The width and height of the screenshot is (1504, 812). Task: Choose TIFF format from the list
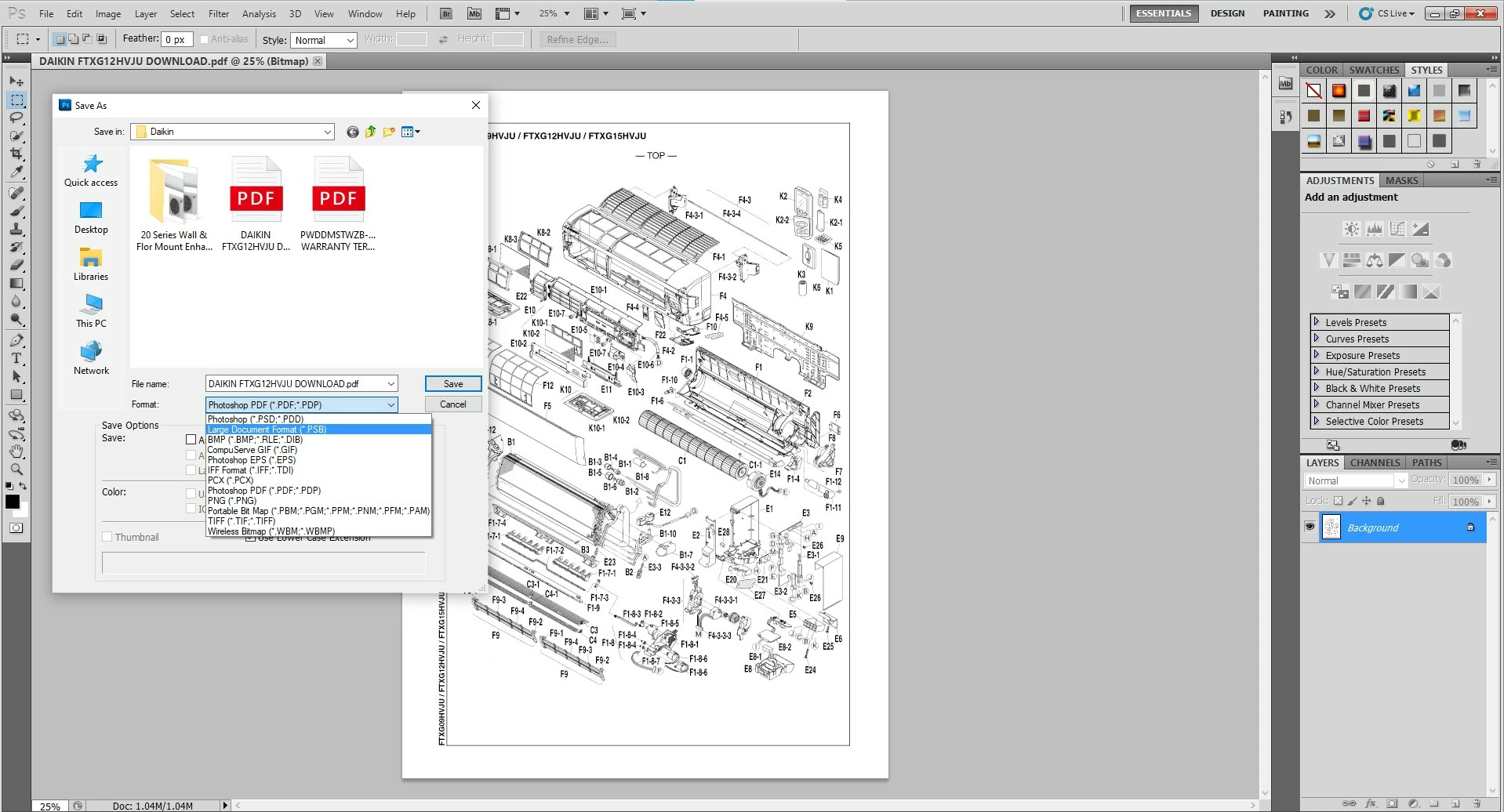pyautogui.click(x=242, y=521)
